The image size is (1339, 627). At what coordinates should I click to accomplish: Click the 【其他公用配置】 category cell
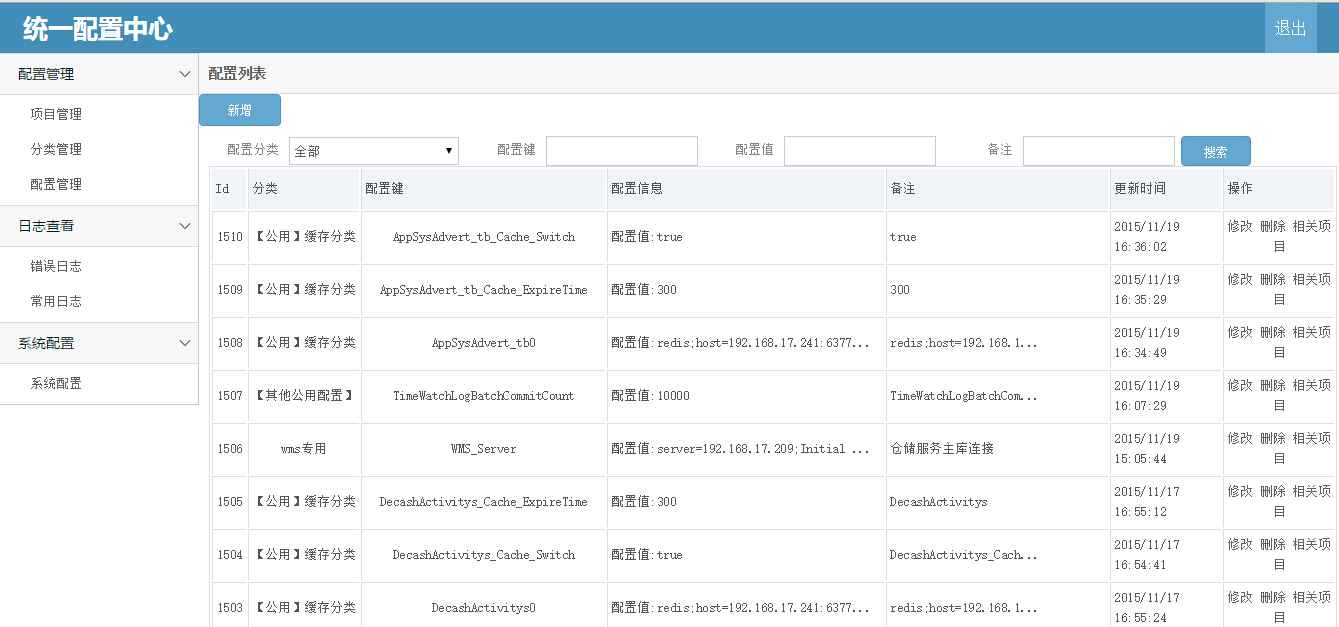304,396
